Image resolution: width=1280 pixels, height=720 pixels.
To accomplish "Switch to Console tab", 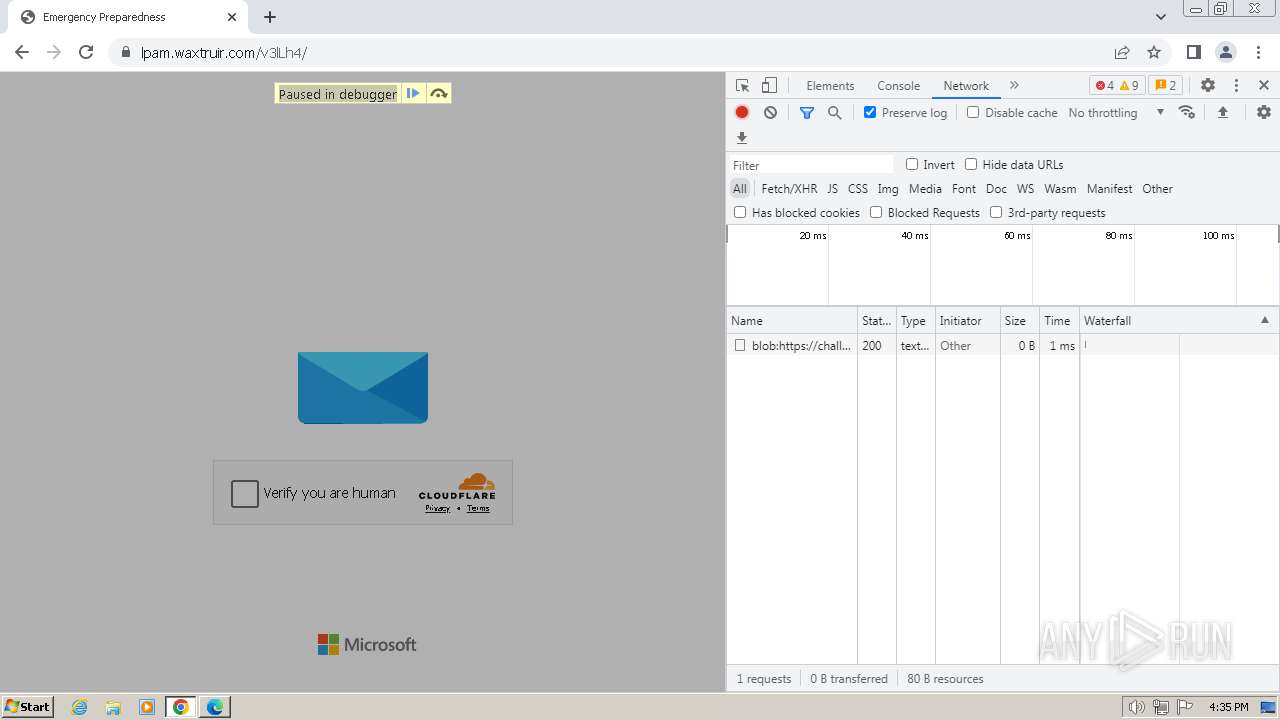I will tap(898, 86).
